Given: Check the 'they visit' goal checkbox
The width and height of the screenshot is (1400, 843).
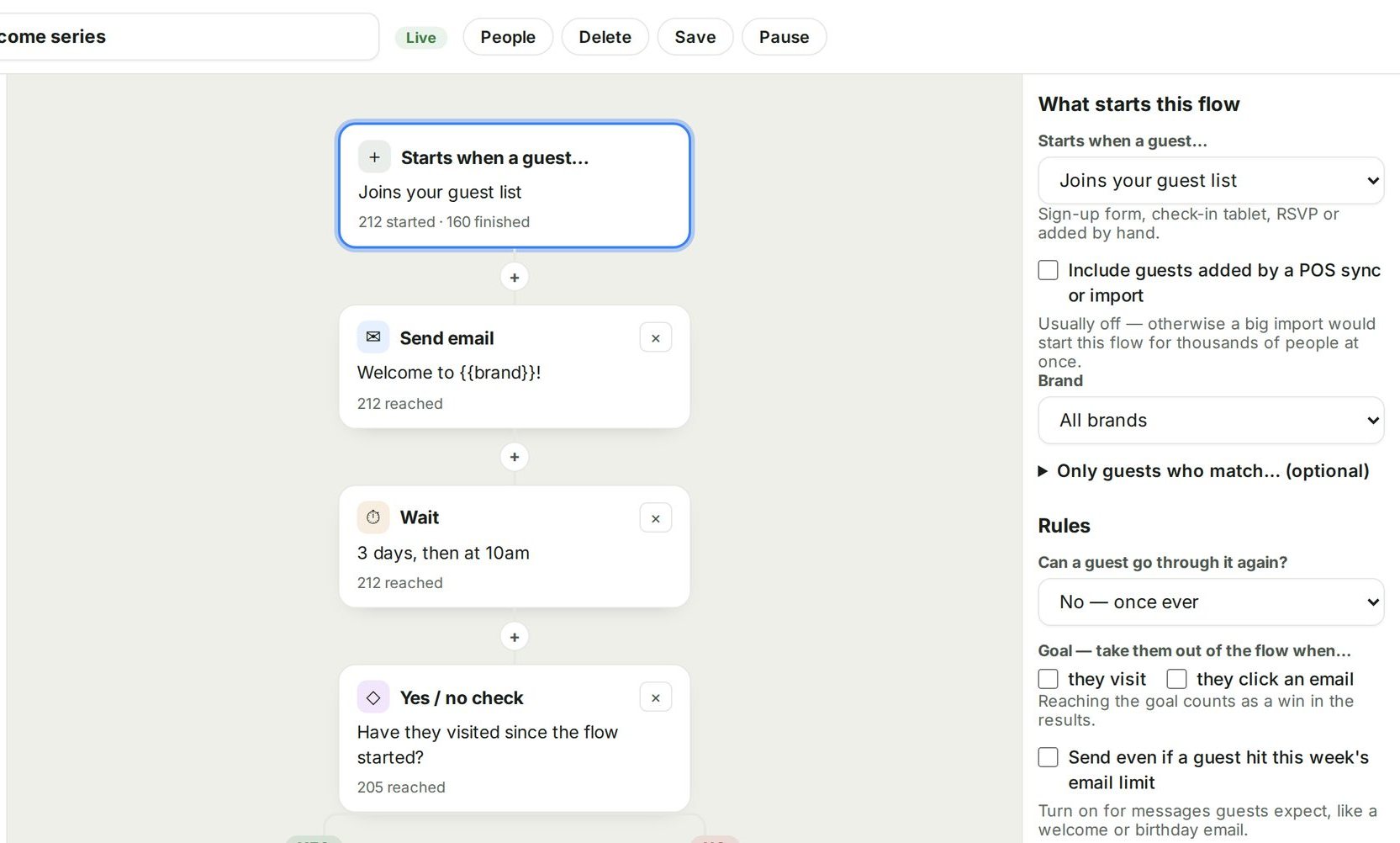Looking at the screenshot, I should 1049,679.
